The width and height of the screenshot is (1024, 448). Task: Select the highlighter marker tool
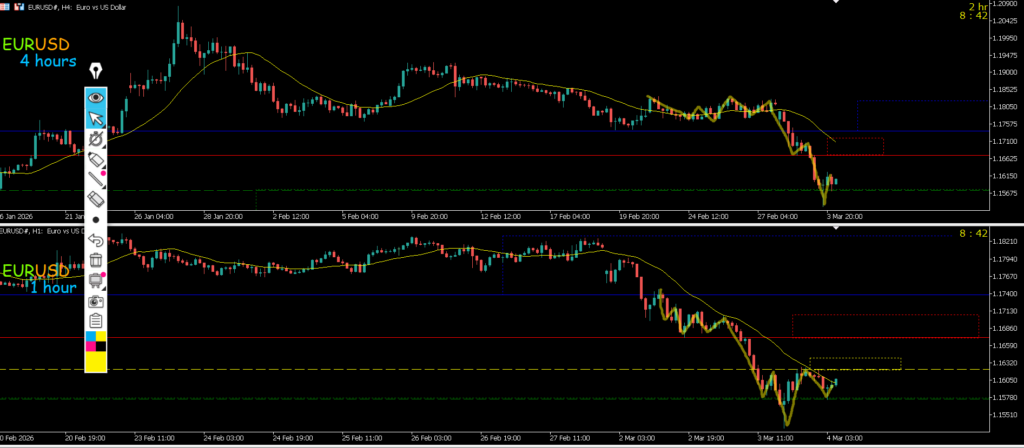click(x=96, y=160)
